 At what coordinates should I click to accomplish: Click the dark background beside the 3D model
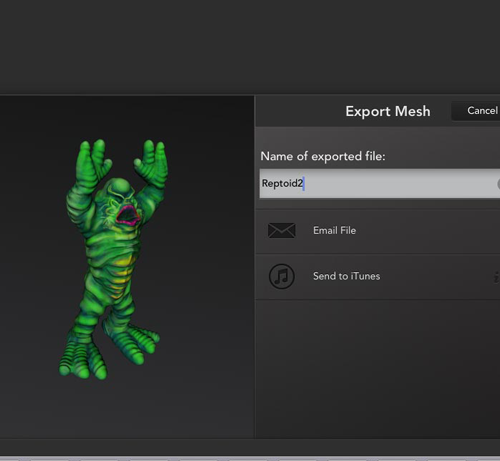click(x=207, y=267)
